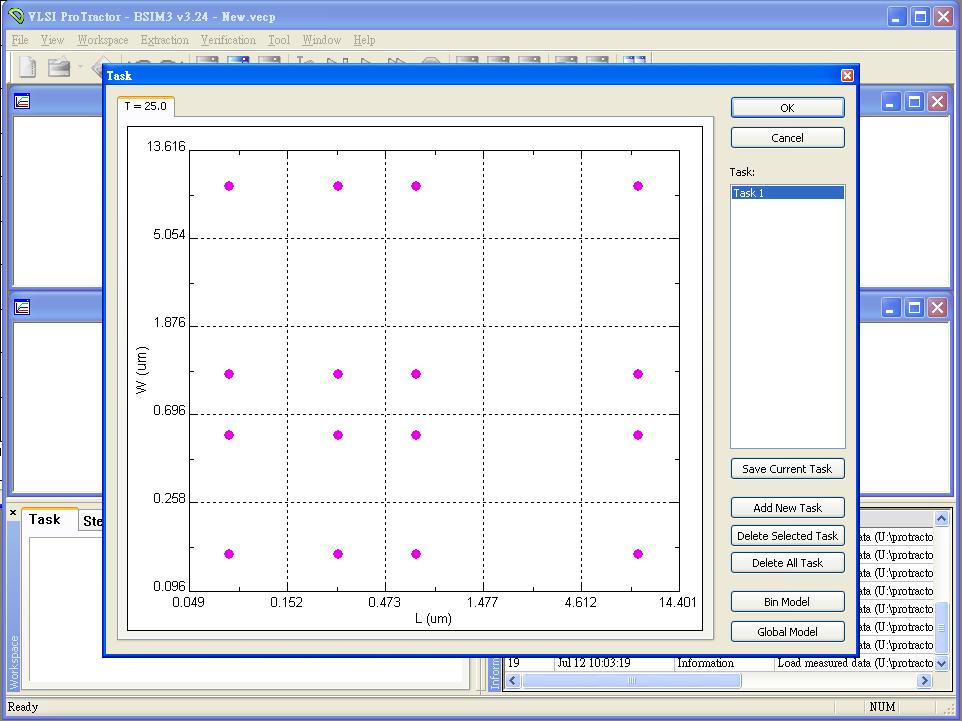Click the Open folder toolbar icon
962x721 pixels.
(59, 67)
